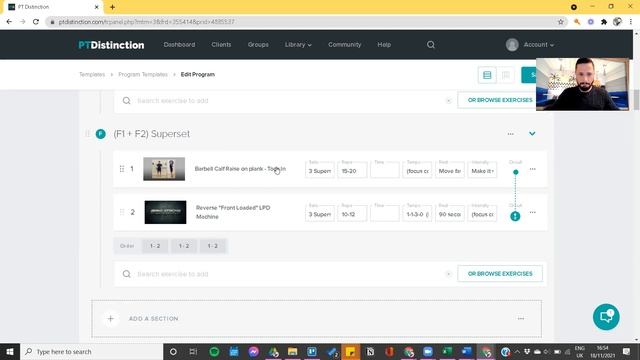Click the Reps field showing 10-12

(352, 213)
